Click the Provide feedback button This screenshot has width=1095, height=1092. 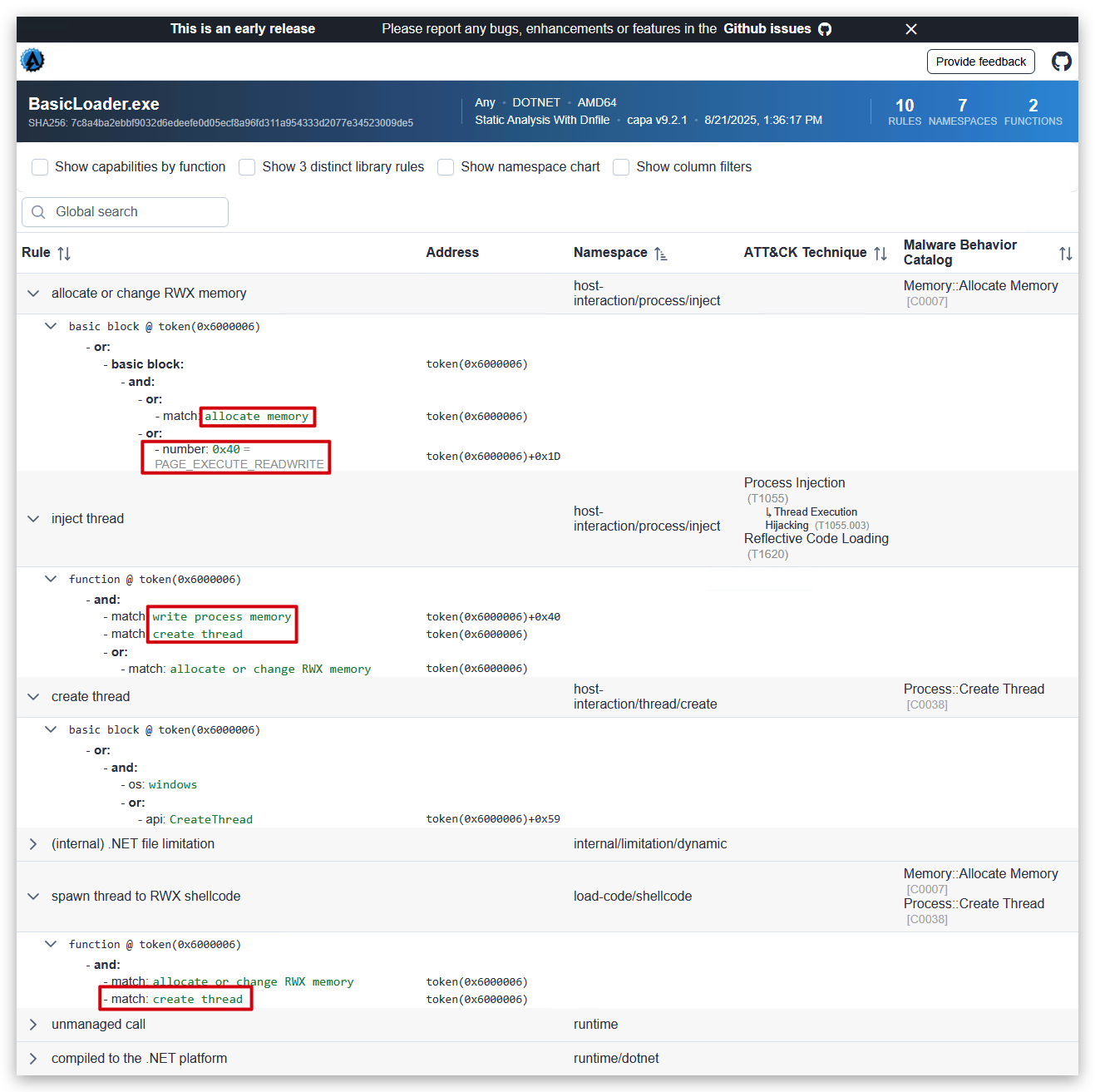(981, 62)
